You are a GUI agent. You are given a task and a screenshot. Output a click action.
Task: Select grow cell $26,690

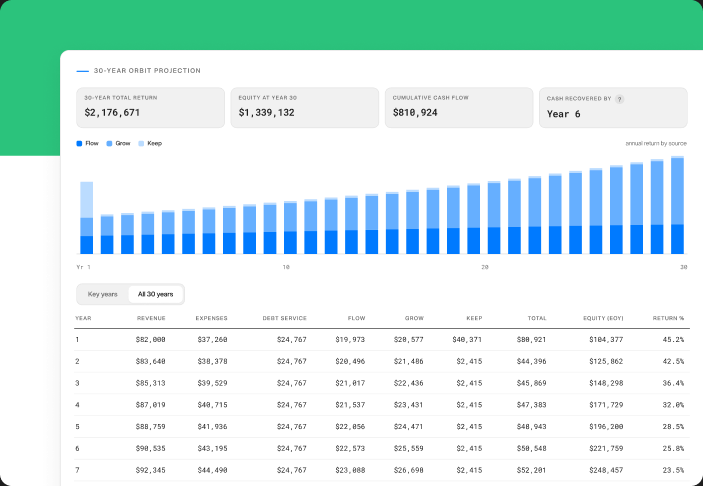[x=408, y=470]
